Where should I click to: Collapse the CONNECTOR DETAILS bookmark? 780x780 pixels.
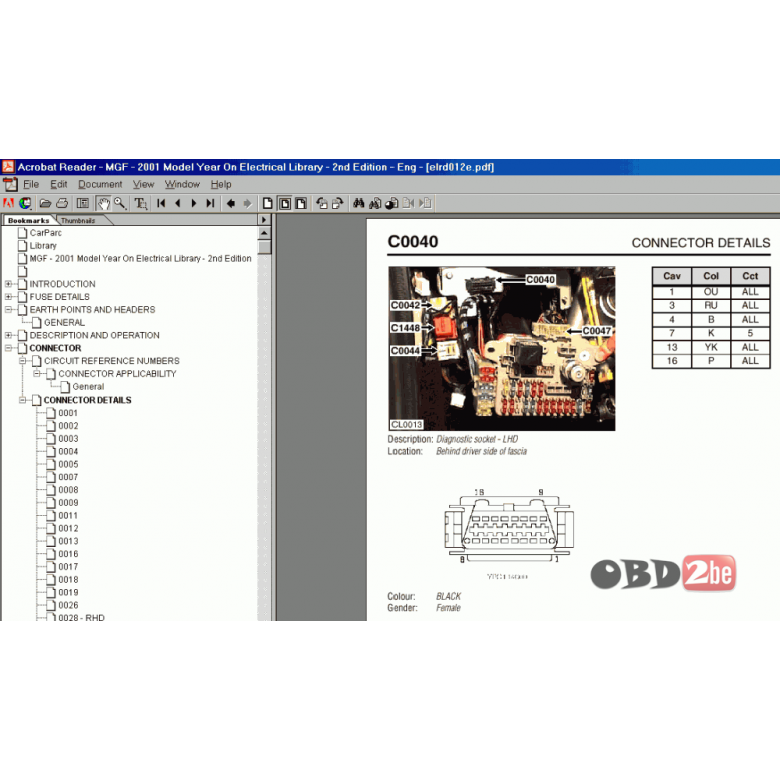(23, 400)
